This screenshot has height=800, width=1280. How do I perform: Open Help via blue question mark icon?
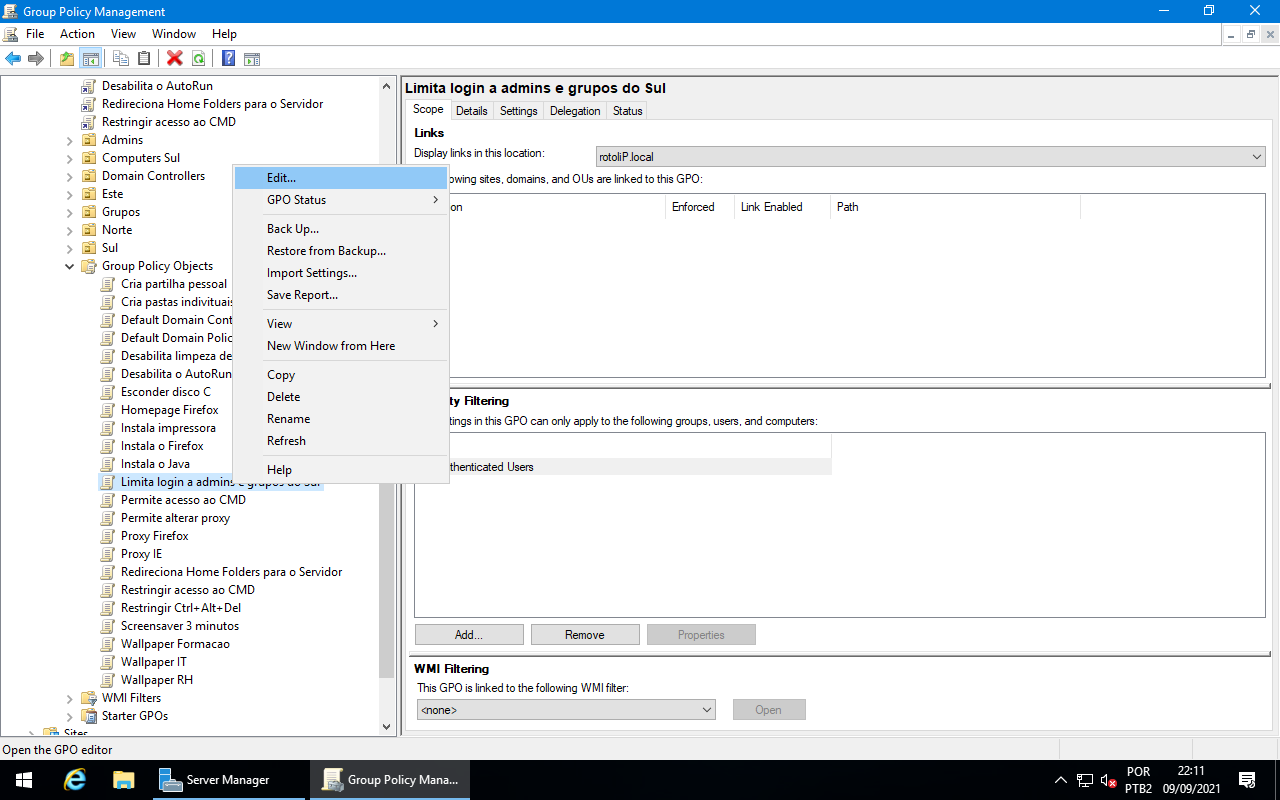(228, 59)
